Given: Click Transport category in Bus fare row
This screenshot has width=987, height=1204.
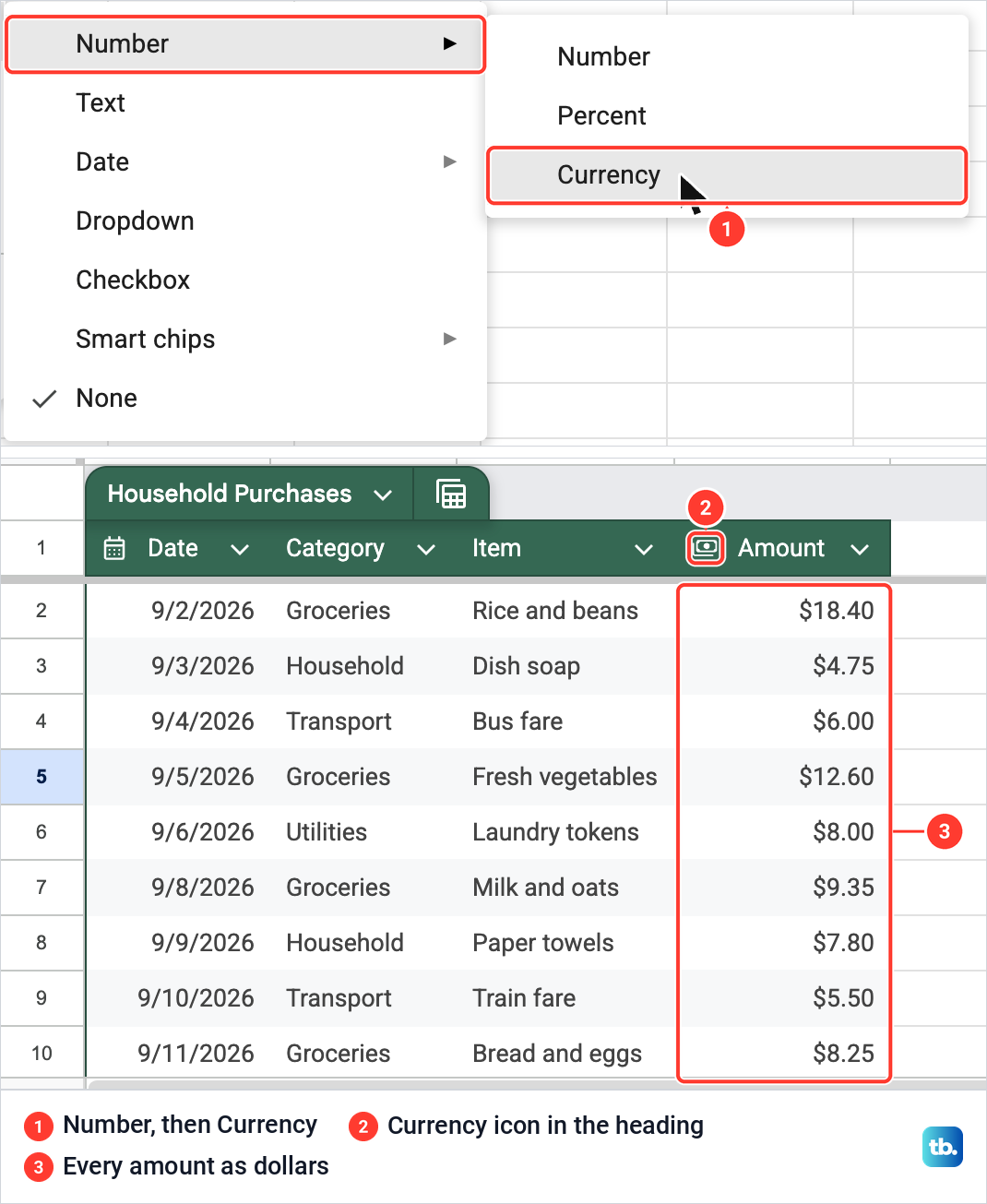Looking at the screenshot, I should [364, 721].
